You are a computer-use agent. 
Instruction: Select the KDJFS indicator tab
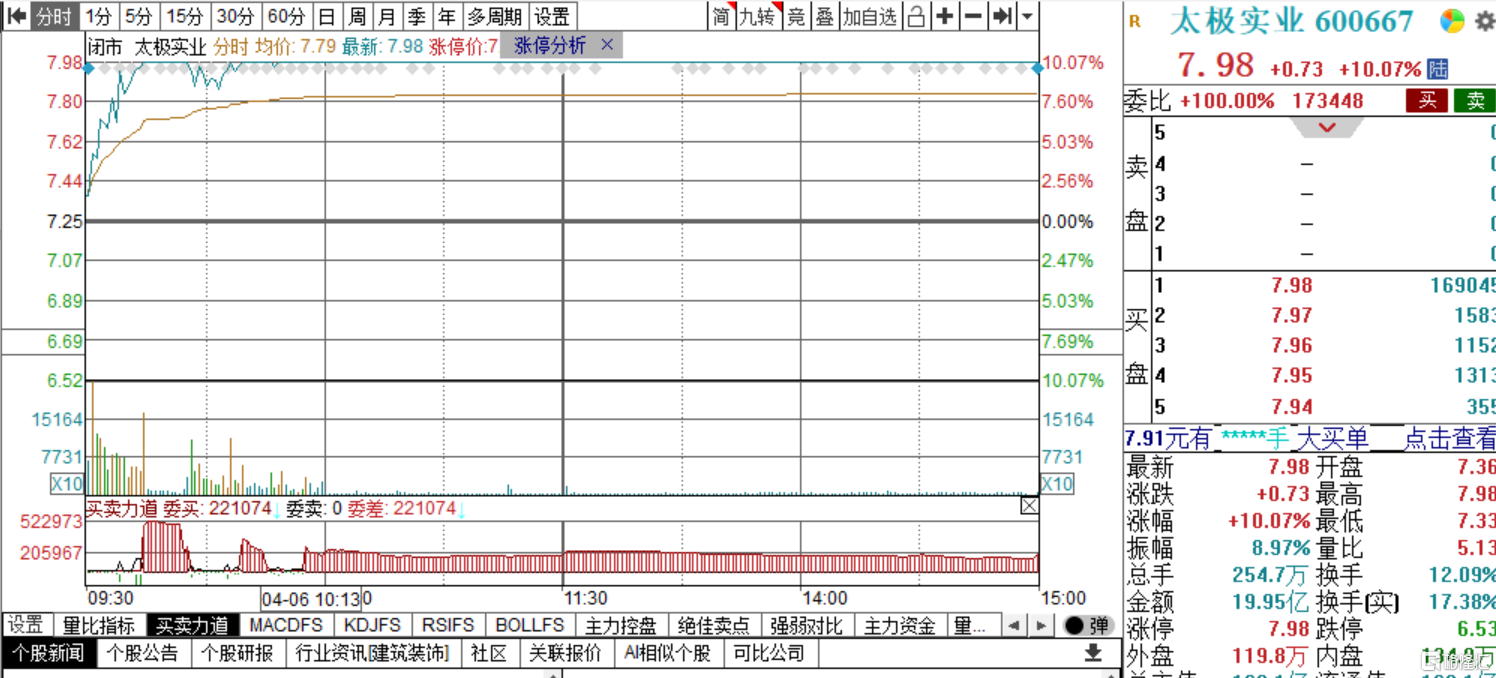pos(372,626)
